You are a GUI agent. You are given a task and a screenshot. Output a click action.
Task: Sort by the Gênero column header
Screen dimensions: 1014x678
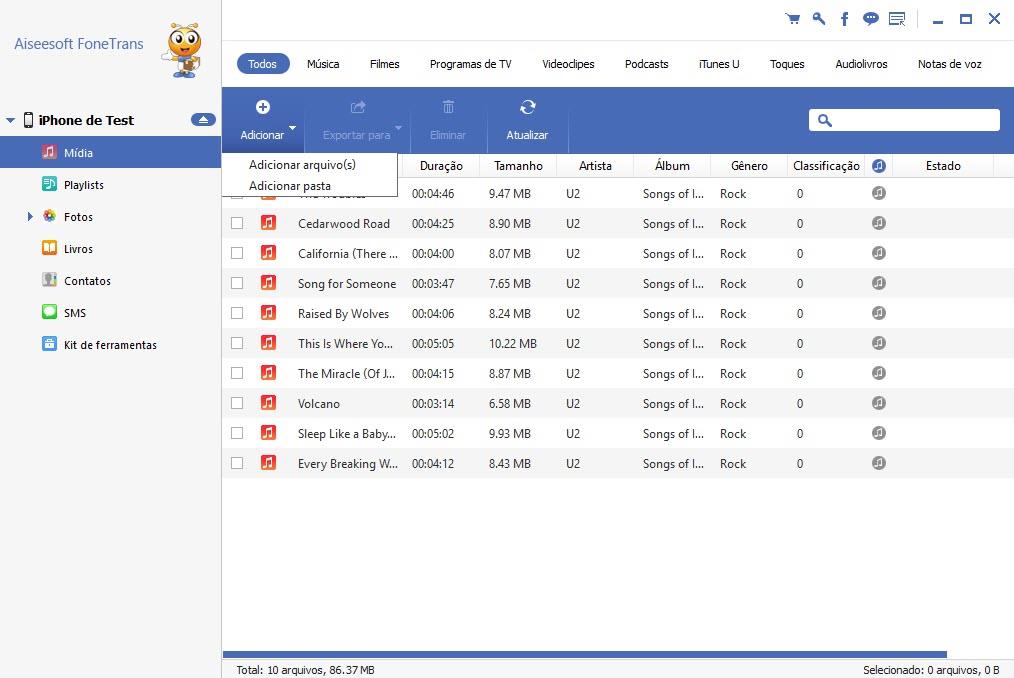click(749, 166)
